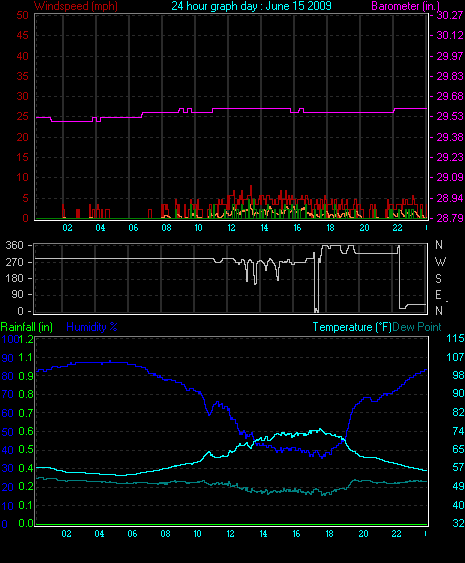Image resolution: width=465 pixels, height=563 pixels.
Task: Click the green 0.9 rainfall scale value
Action: tap(25, 376)
